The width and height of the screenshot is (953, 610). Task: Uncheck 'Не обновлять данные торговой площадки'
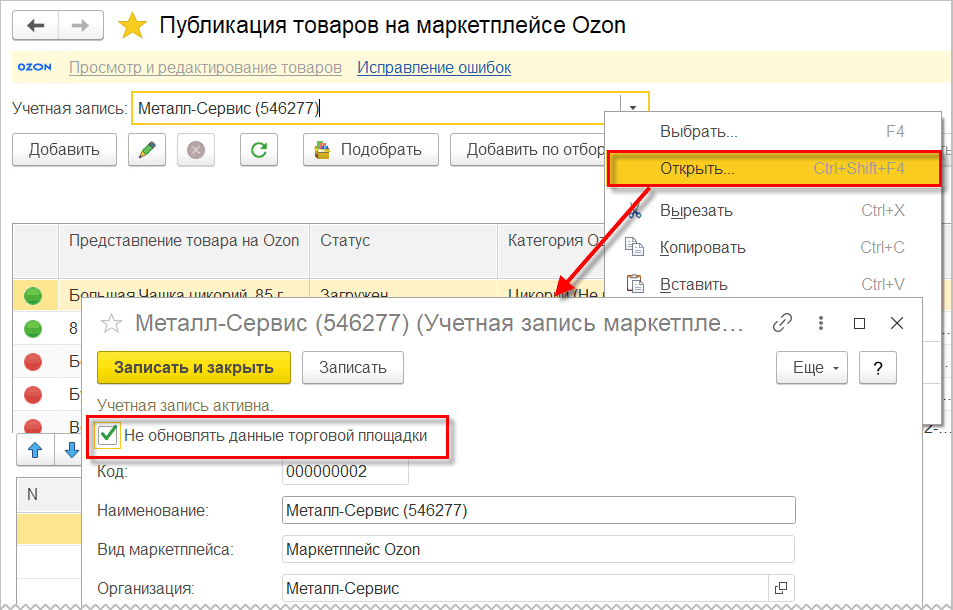click(x=108, y=435)
